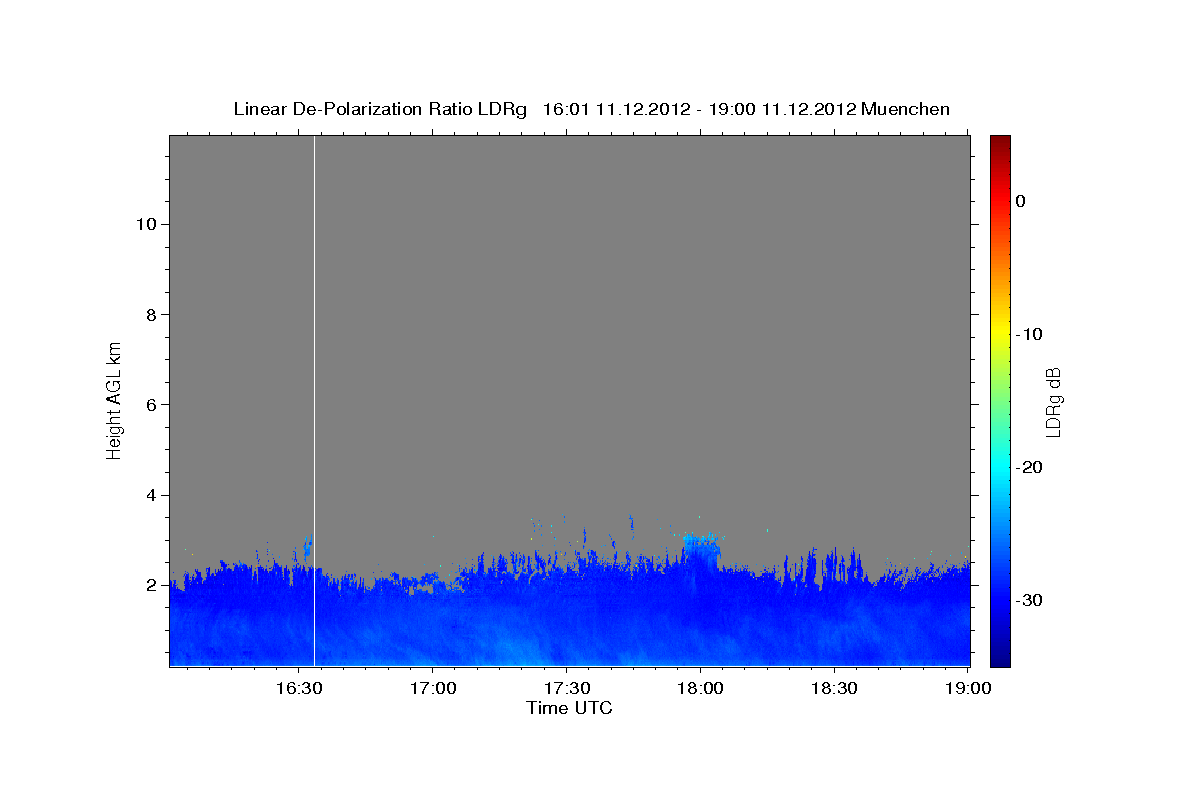Click the 17:00 time tick label
1200x800 pixels.
[x=433, y=689]
